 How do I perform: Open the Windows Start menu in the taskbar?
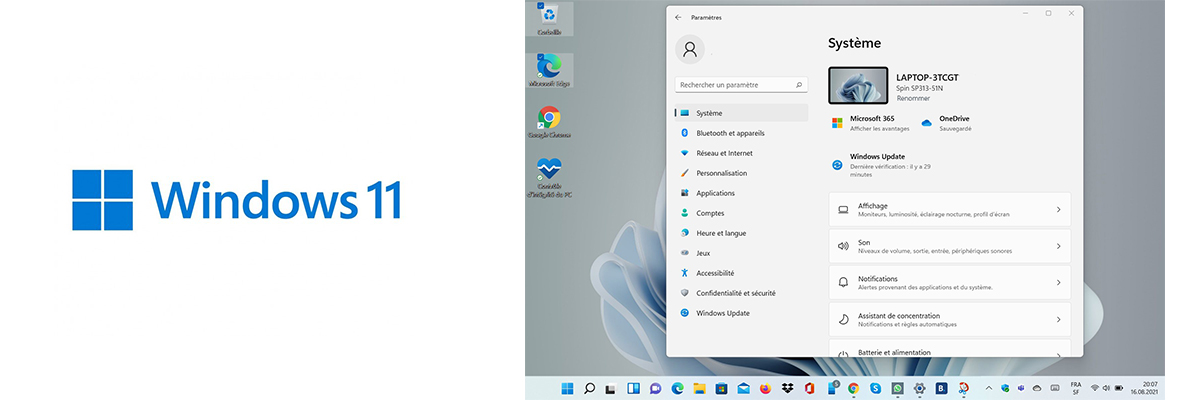[x=567, y=388]
